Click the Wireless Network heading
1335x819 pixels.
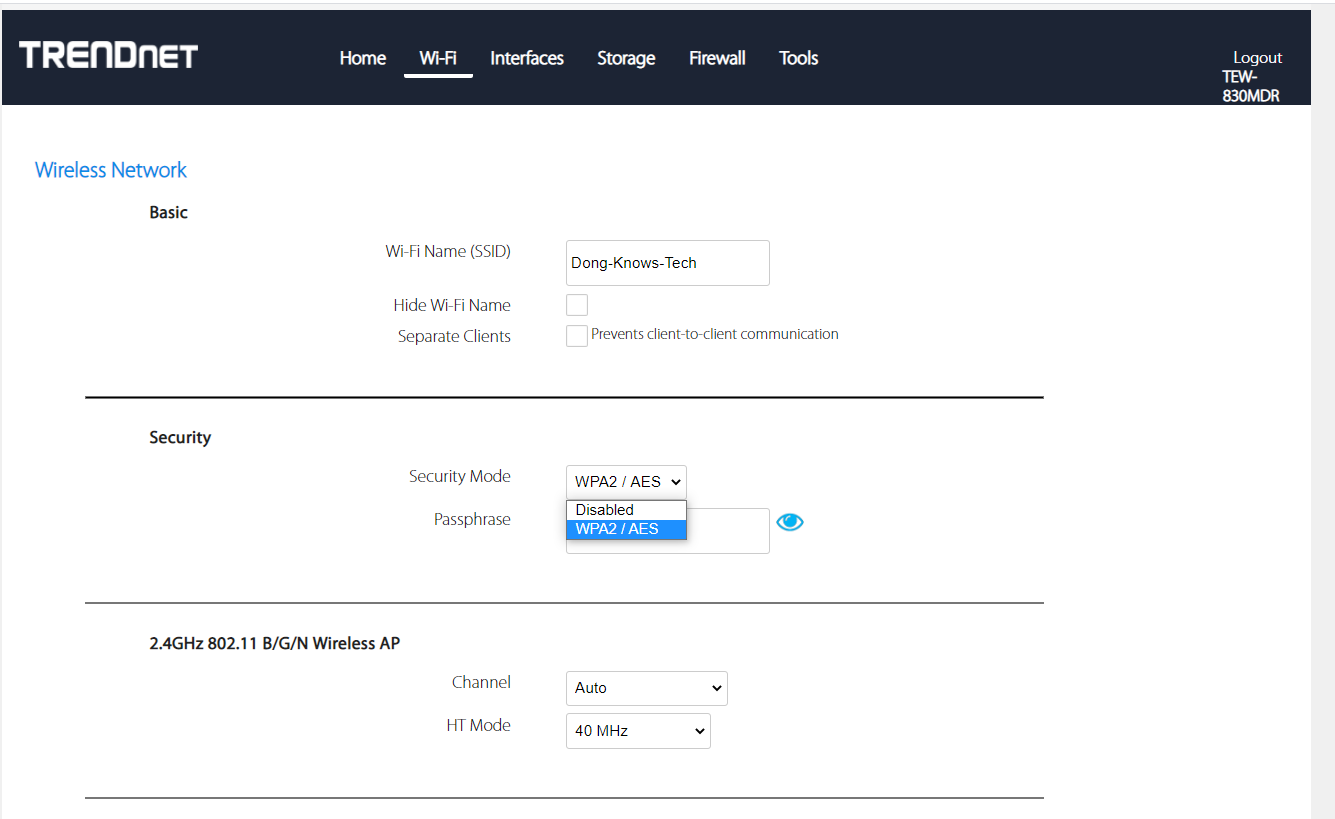point(111,170)
